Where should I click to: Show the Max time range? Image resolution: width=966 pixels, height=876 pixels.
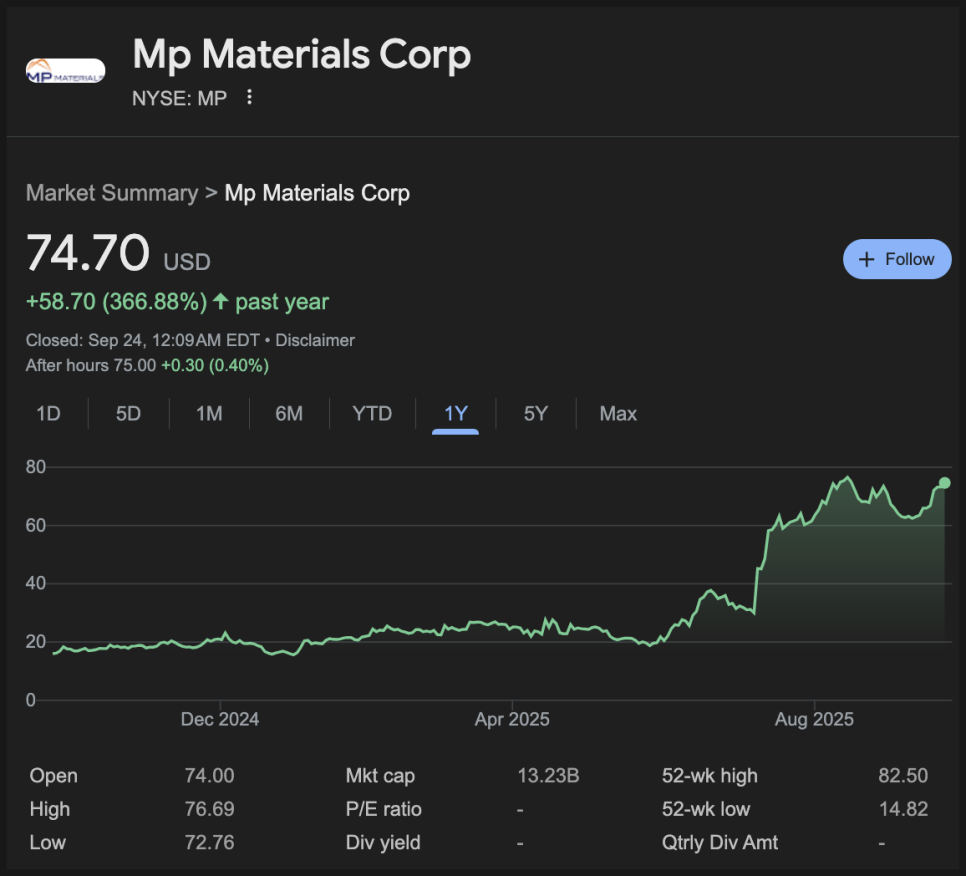tap(618, 413)
